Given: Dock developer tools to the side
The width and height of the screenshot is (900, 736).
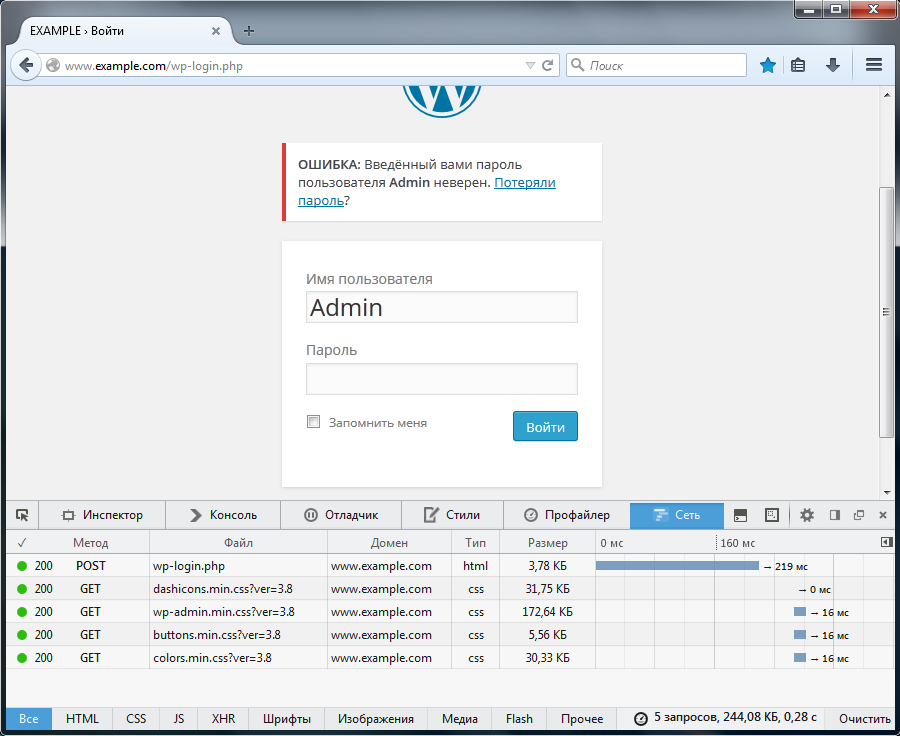Looking at the screenshot, I should [x=835, y=515].
